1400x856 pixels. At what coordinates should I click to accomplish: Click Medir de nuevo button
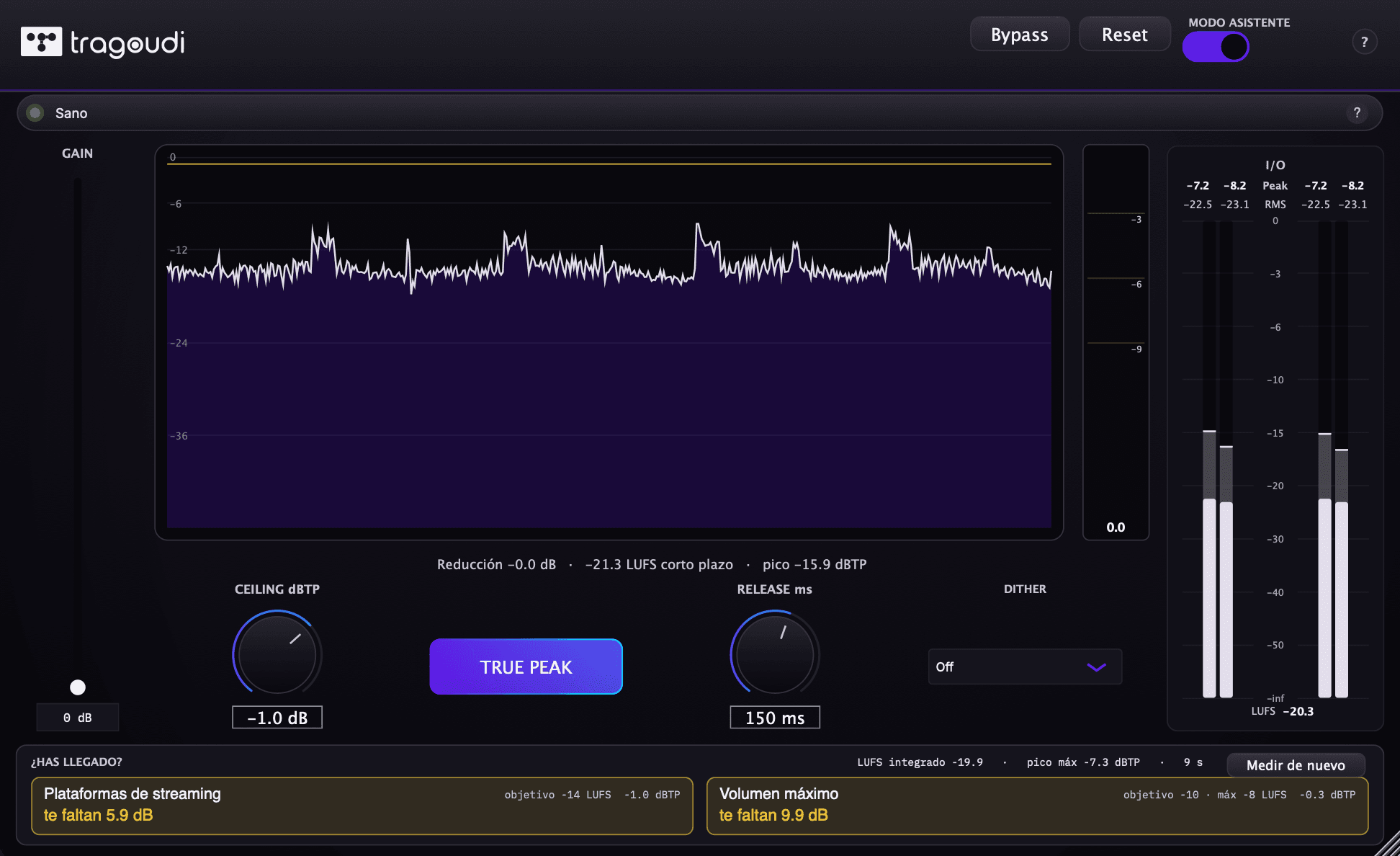coord(1296,765)
